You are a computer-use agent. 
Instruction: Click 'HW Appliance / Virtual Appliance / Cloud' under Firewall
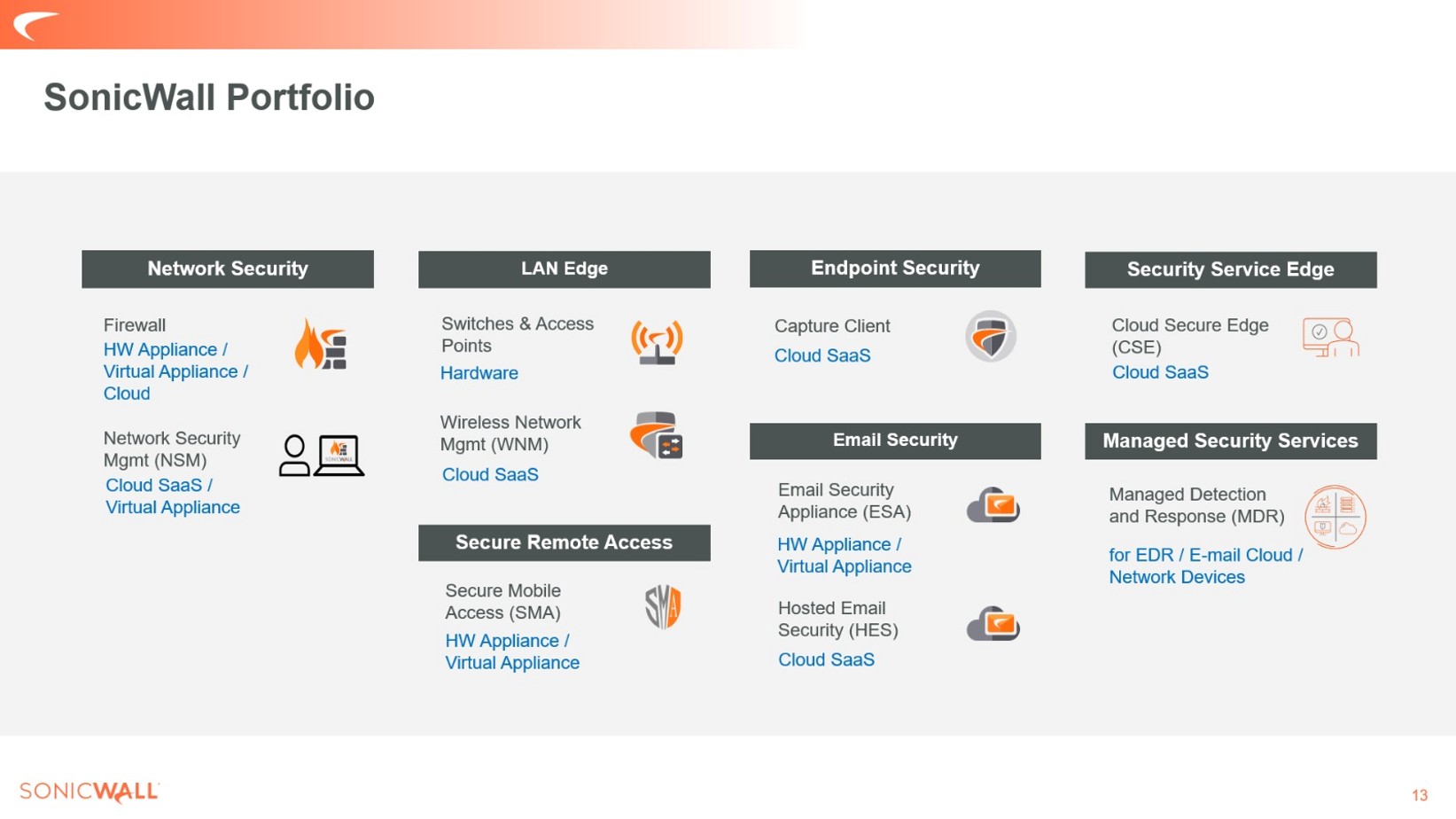coord(175,371)
